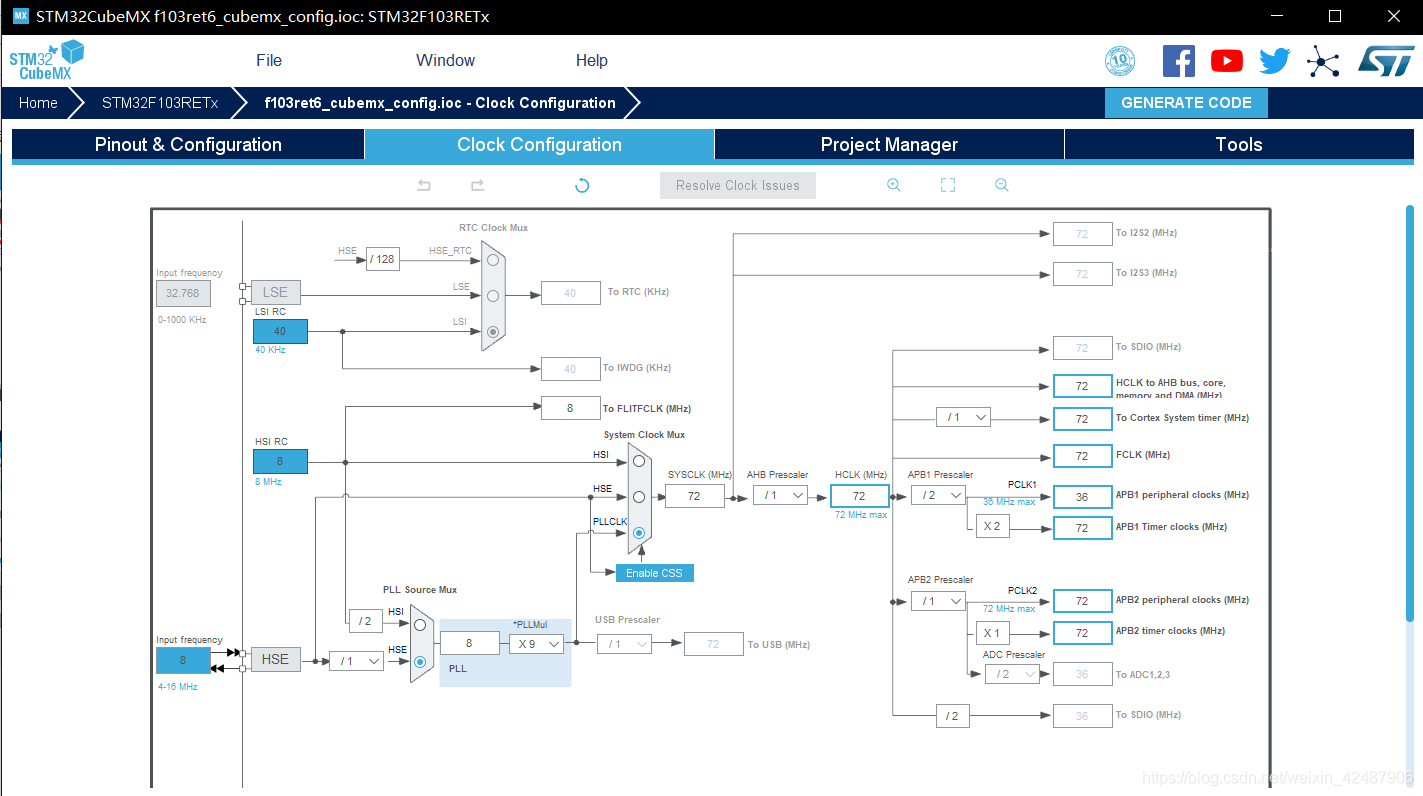Image resolution: width=1423 pixels, height=796 pixels.
Task: Go to STM32F103RETx breadcrumb
Action: coord(160,103)
